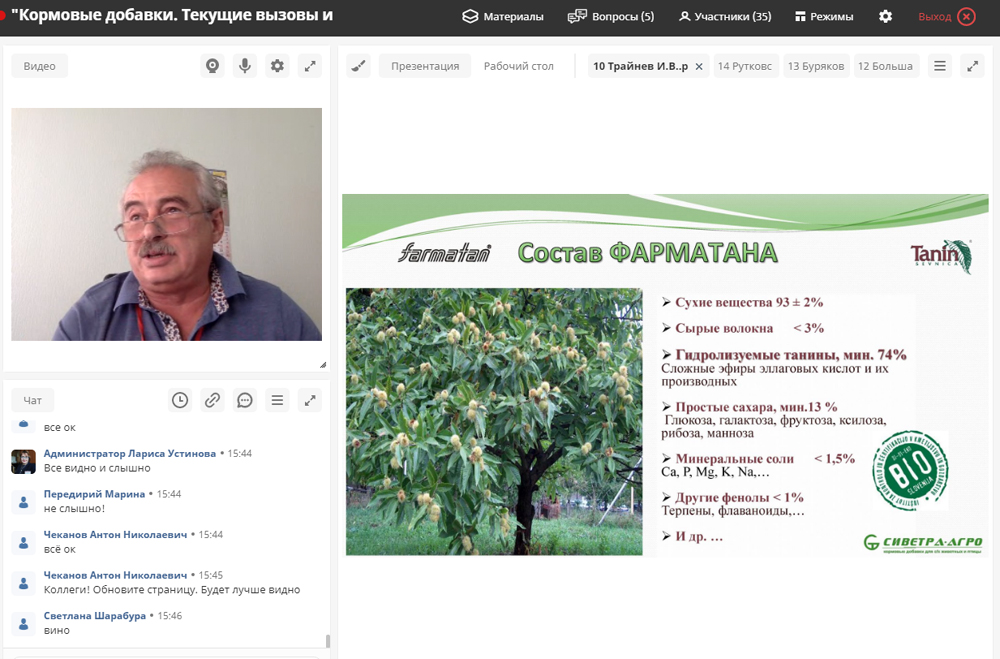Click Чеканов Антон Николаевич's 15:44 message name
The height and width of the screenshot is (659, 1000).
click(x=115, y=535)
